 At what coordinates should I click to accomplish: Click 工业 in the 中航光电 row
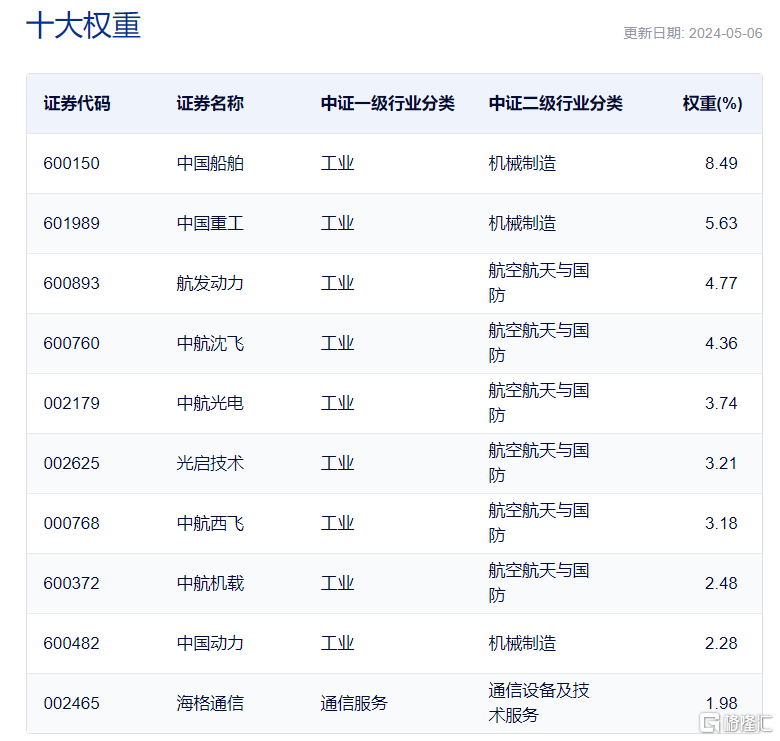[337, 403]
